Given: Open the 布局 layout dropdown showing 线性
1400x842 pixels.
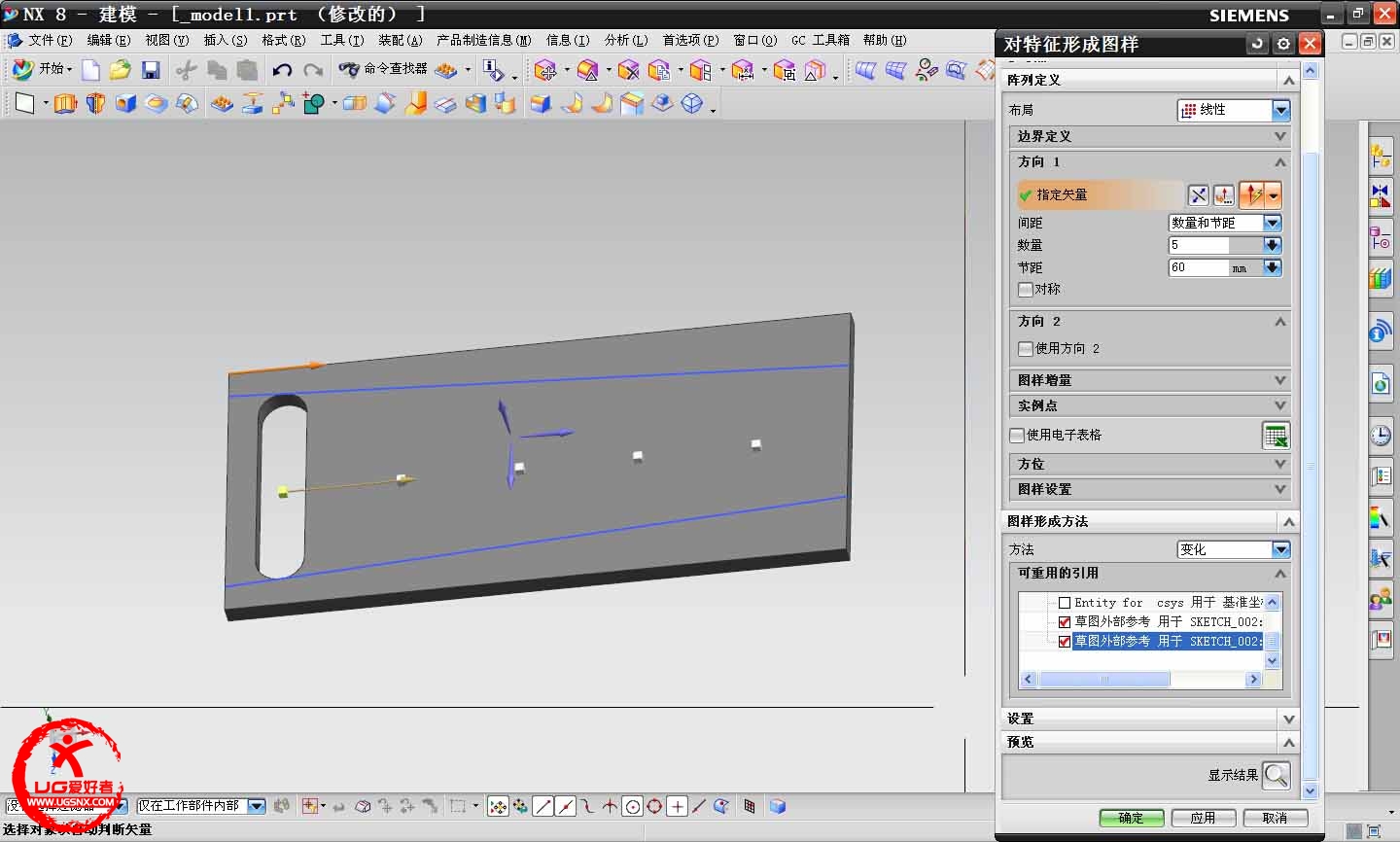Looking at the screenshot, I should pos(1234,110).
